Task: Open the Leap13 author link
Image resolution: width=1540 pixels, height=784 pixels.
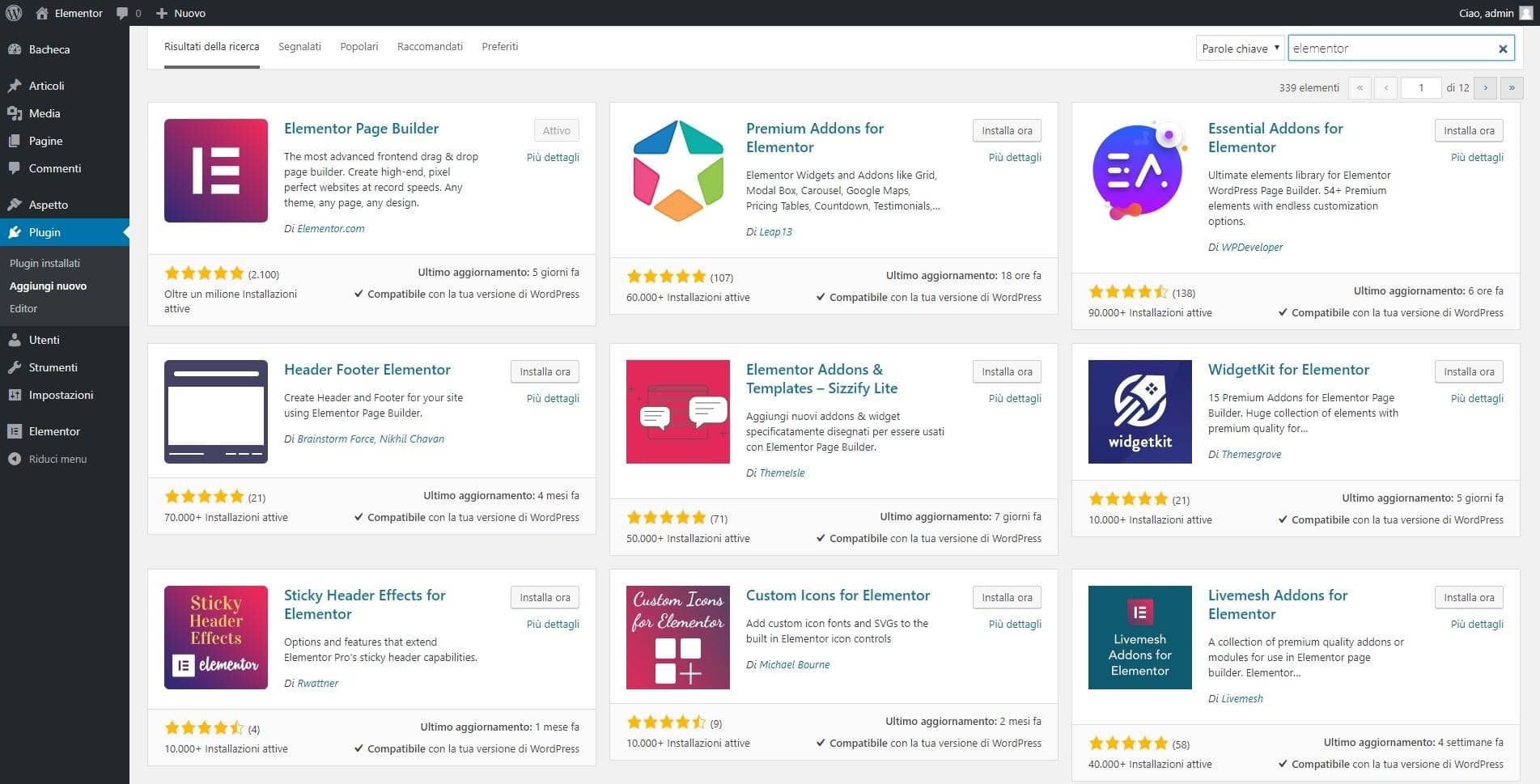Action: (775, 231)
